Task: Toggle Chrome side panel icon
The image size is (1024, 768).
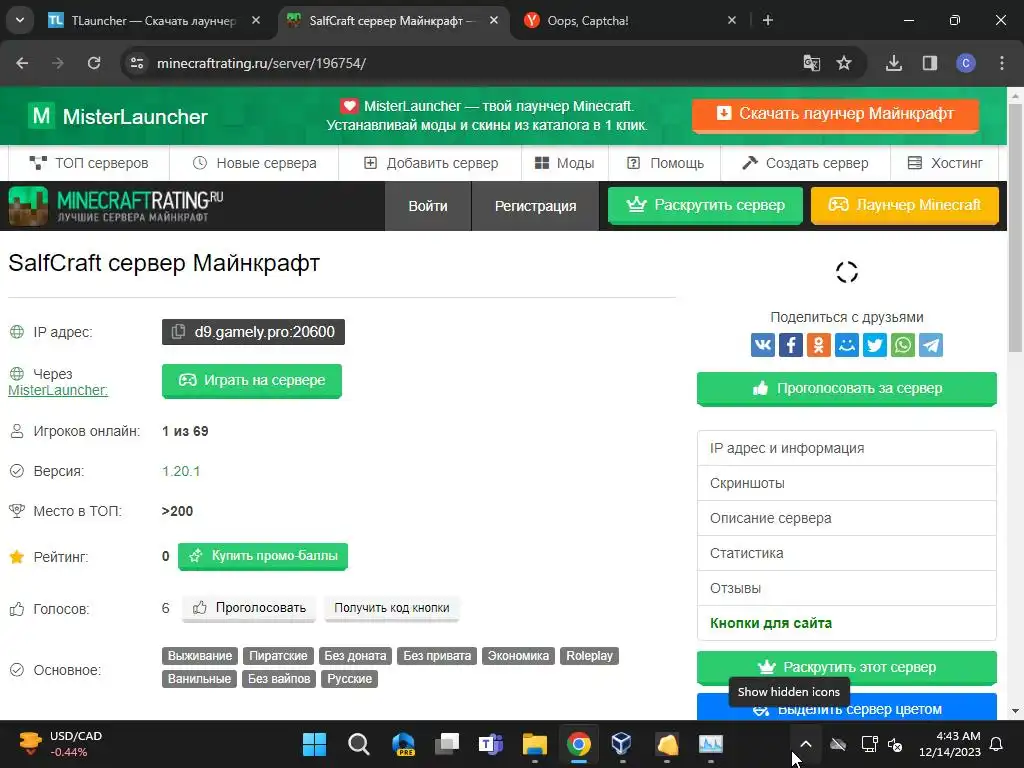Action: [x=929, y=63]
